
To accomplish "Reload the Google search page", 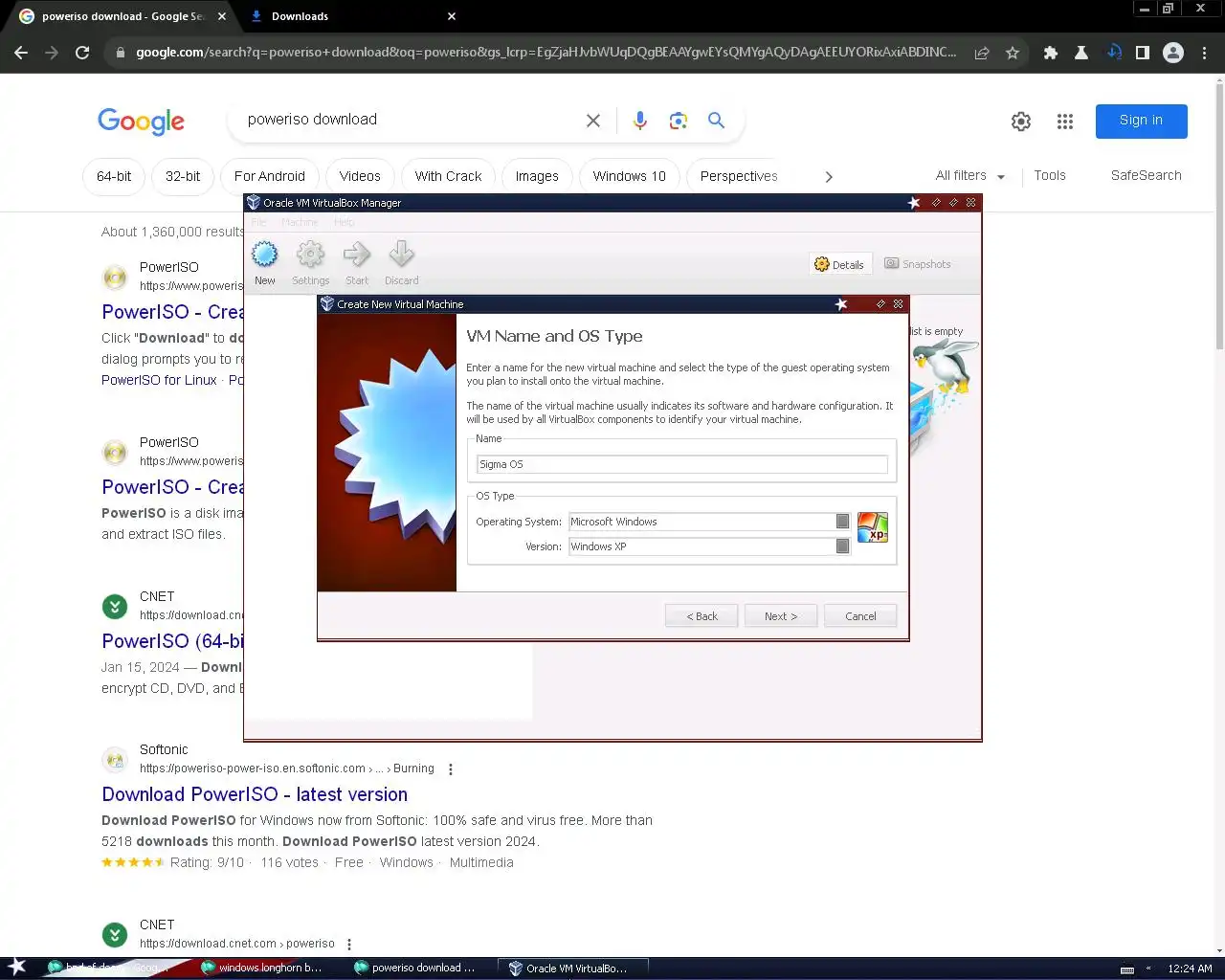I will coord(82,53).
